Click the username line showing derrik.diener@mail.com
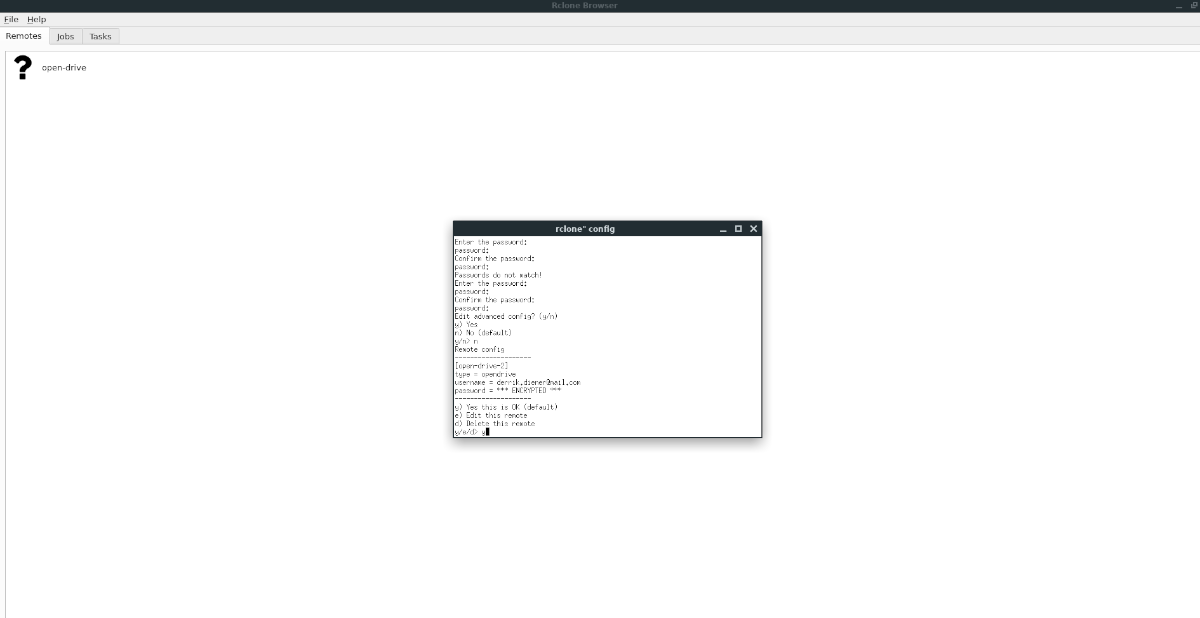 (515, 382)
